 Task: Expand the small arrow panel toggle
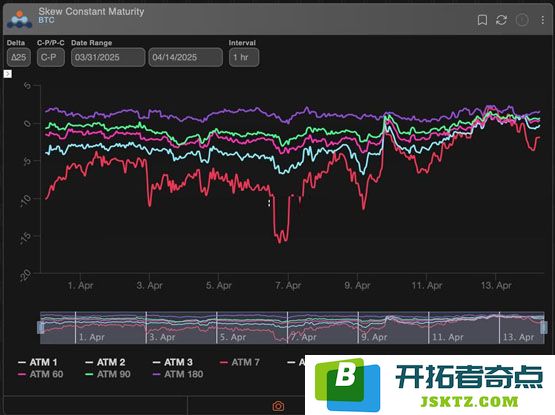[x=7, y=74]
